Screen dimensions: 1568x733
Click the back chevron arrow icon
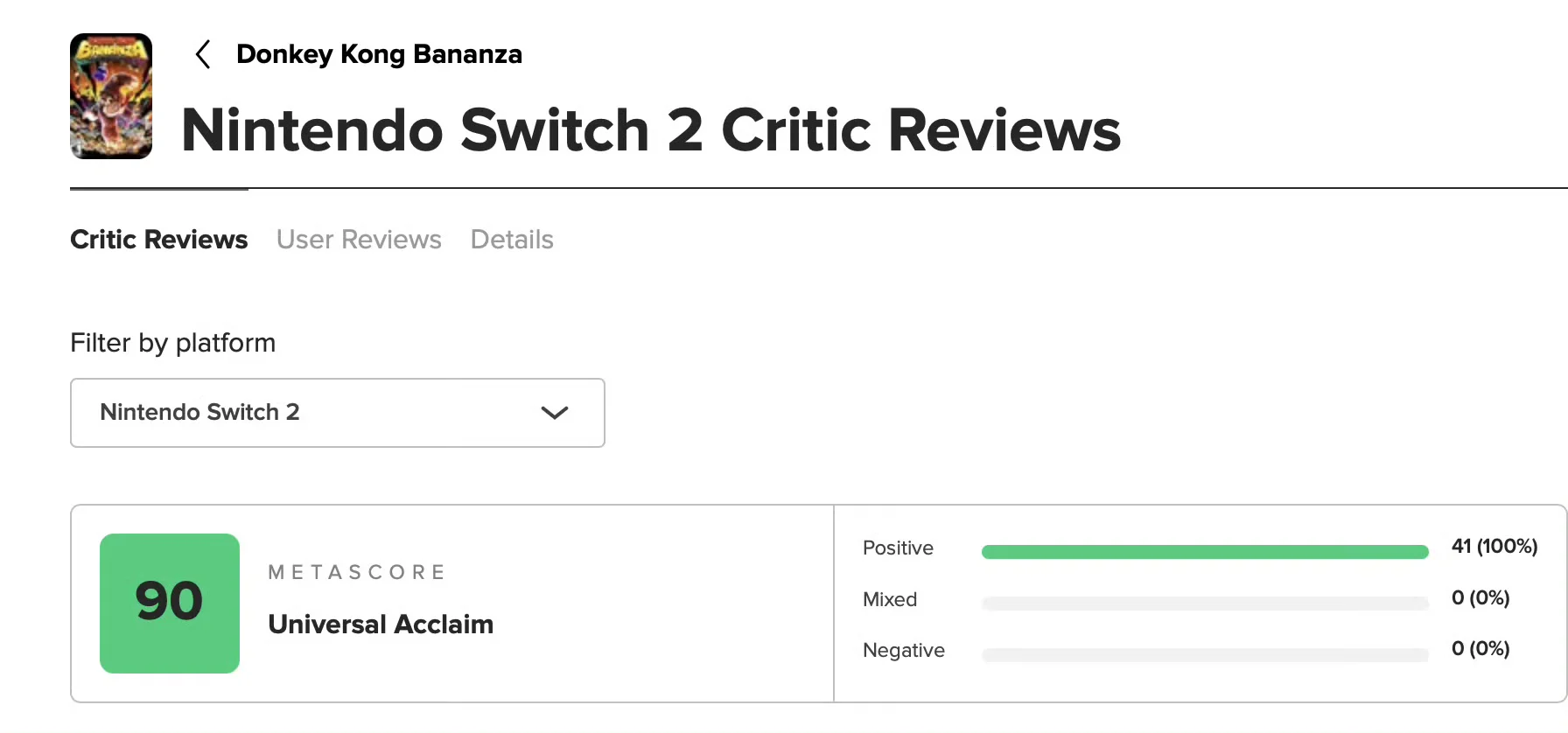(x=202, y=54)
